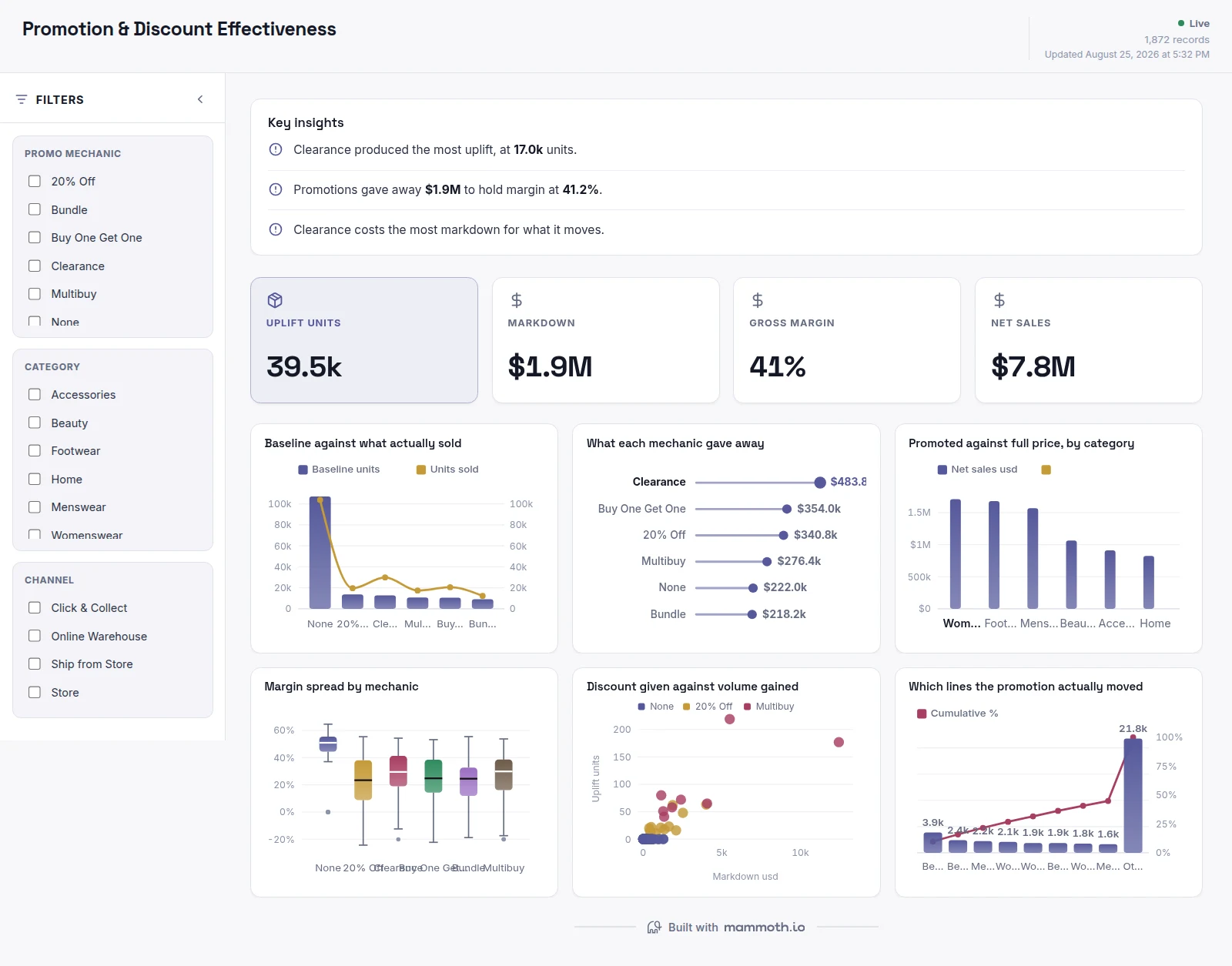1232x966 pixels.
Task: Click the Womenswear net sales bar
Action: pos(956,554)
